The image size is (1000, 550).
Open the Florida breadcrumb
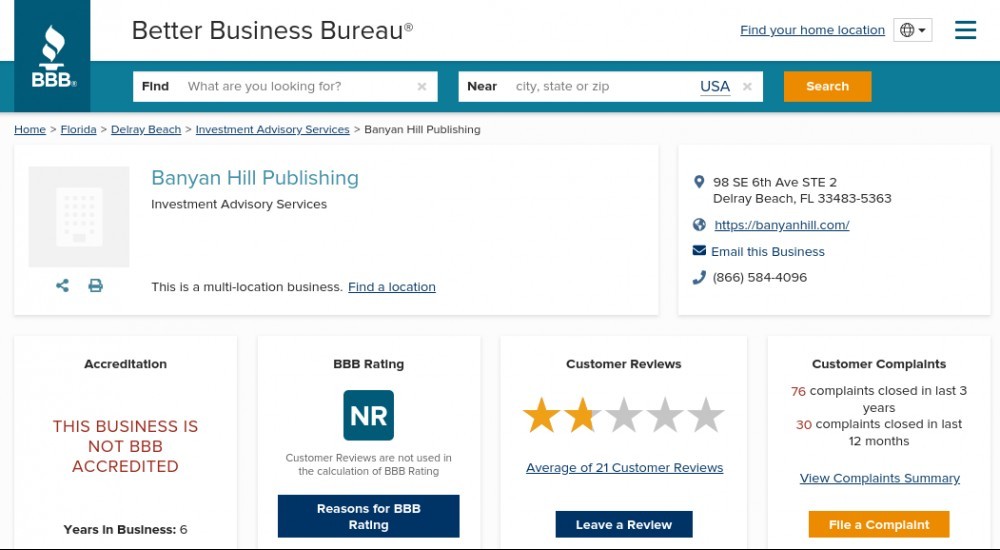[x=78, y=130]
